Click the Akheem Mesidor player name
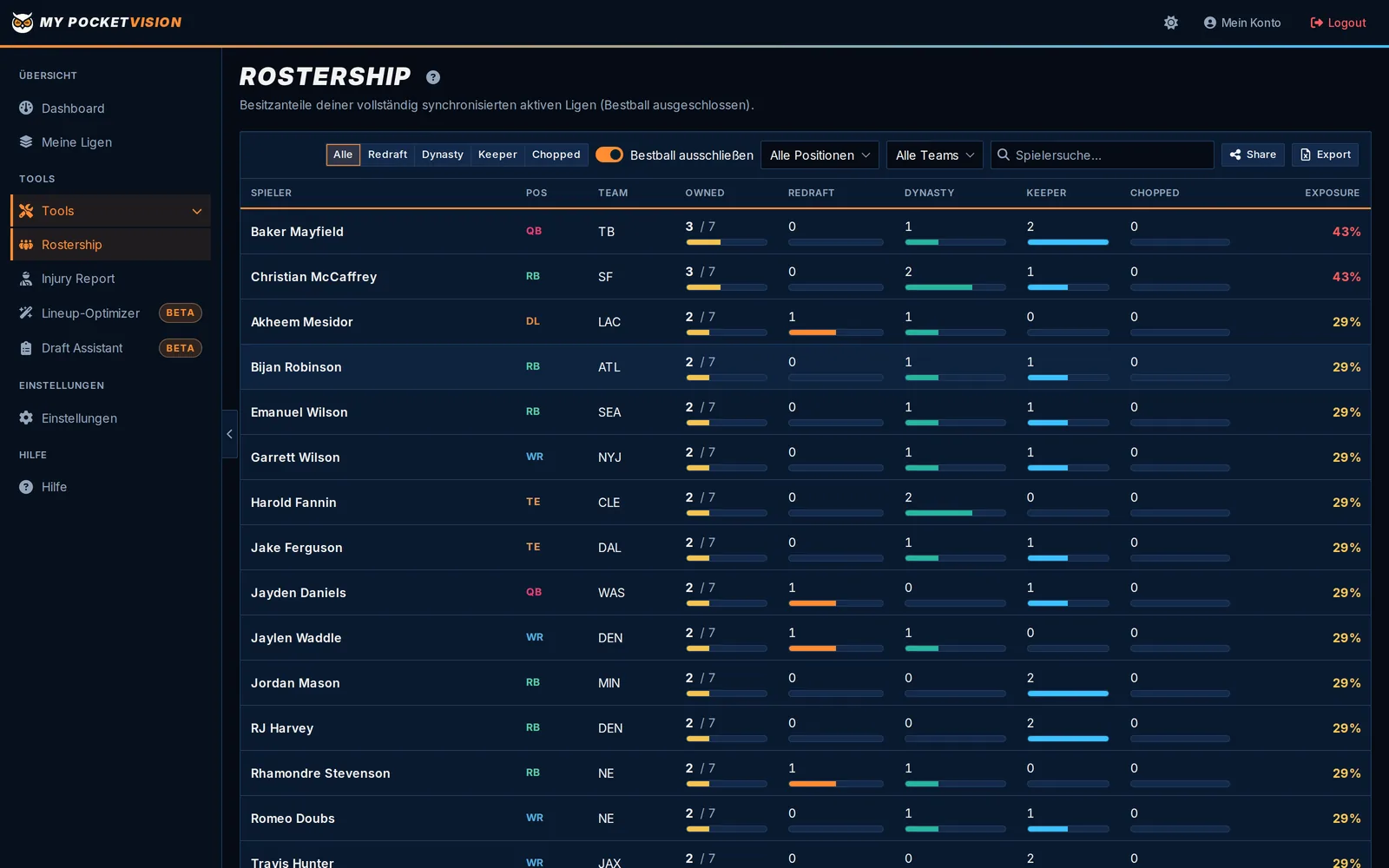Image resolution: width=1389 pixels, height=868 pixels. click(x=302, y=322)
